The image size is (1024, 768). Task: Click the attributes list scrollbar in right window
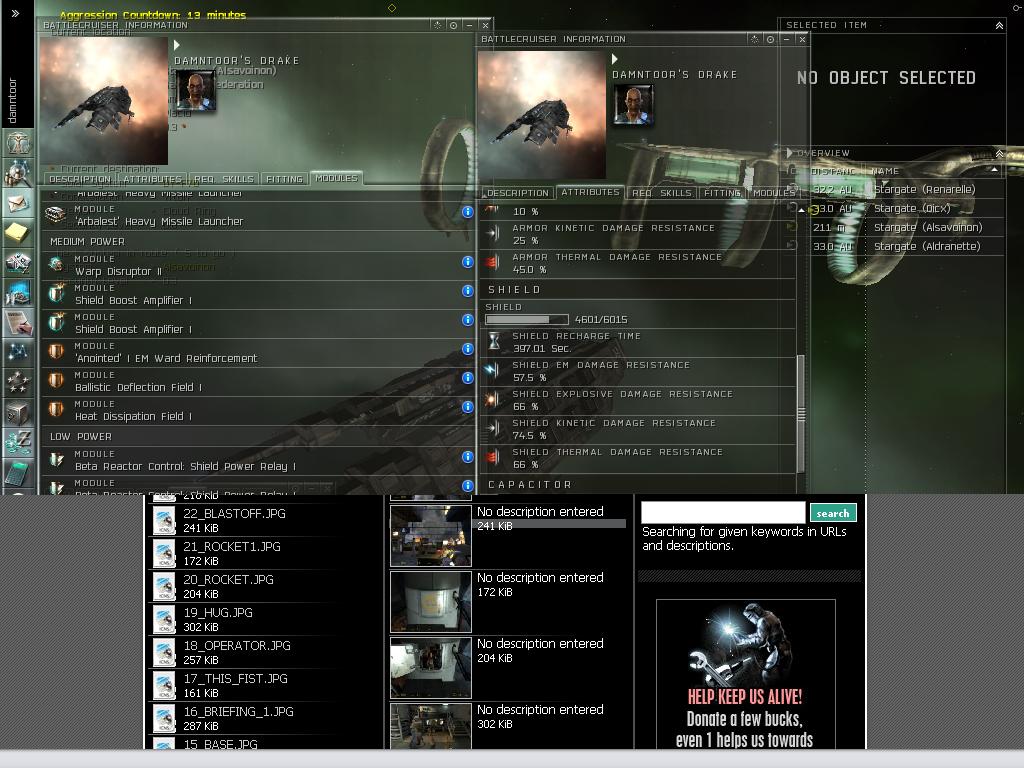click(801, 414)
